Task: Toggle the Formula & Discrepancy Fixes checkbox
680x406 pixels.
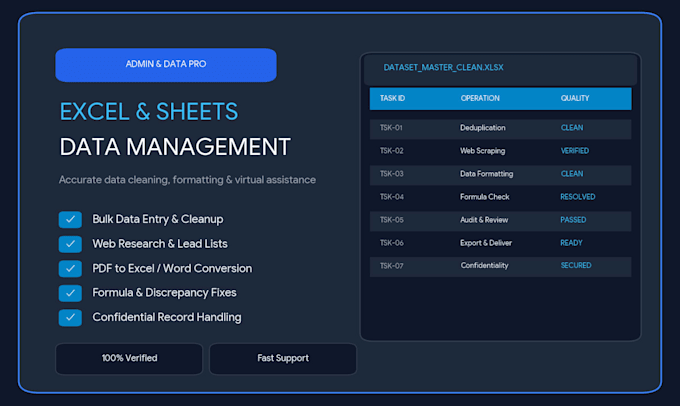Action: point(70,293)
